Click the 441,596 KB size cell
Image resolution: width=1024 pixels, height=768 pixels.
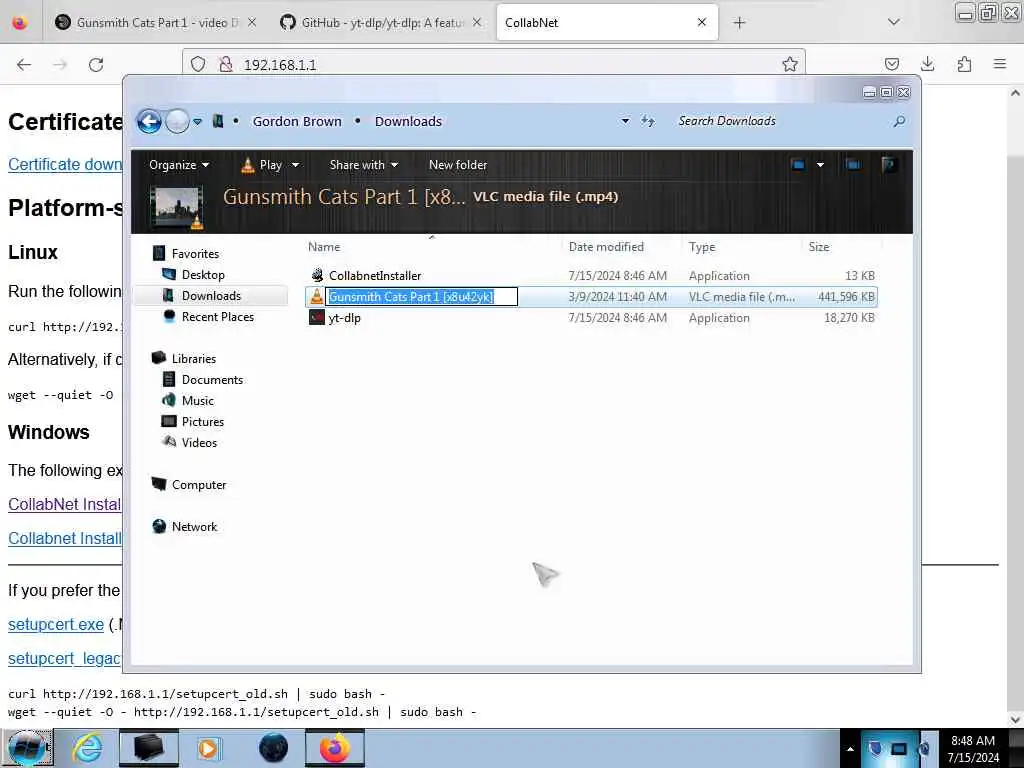(x=846, y=296)
